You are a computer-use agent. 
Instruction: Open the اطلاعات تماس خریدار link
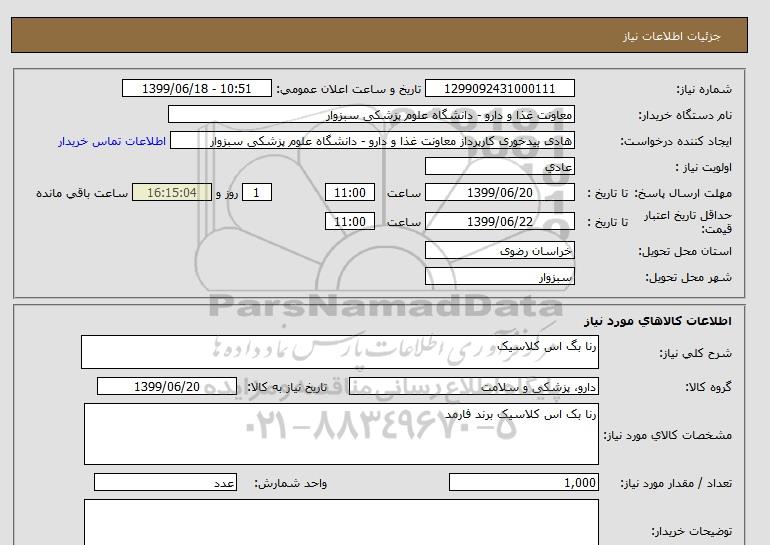click(x=112, y=141)
